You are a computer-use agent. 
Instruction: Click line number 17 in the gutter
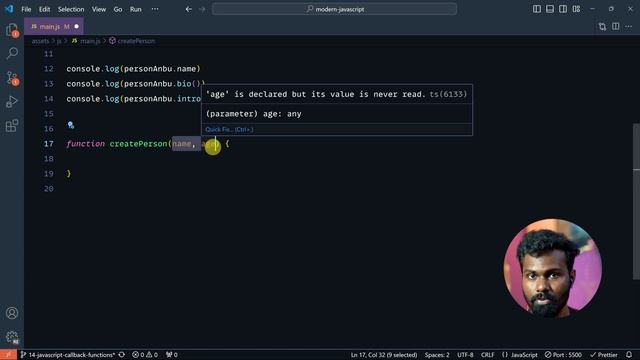tap(49, 144)
